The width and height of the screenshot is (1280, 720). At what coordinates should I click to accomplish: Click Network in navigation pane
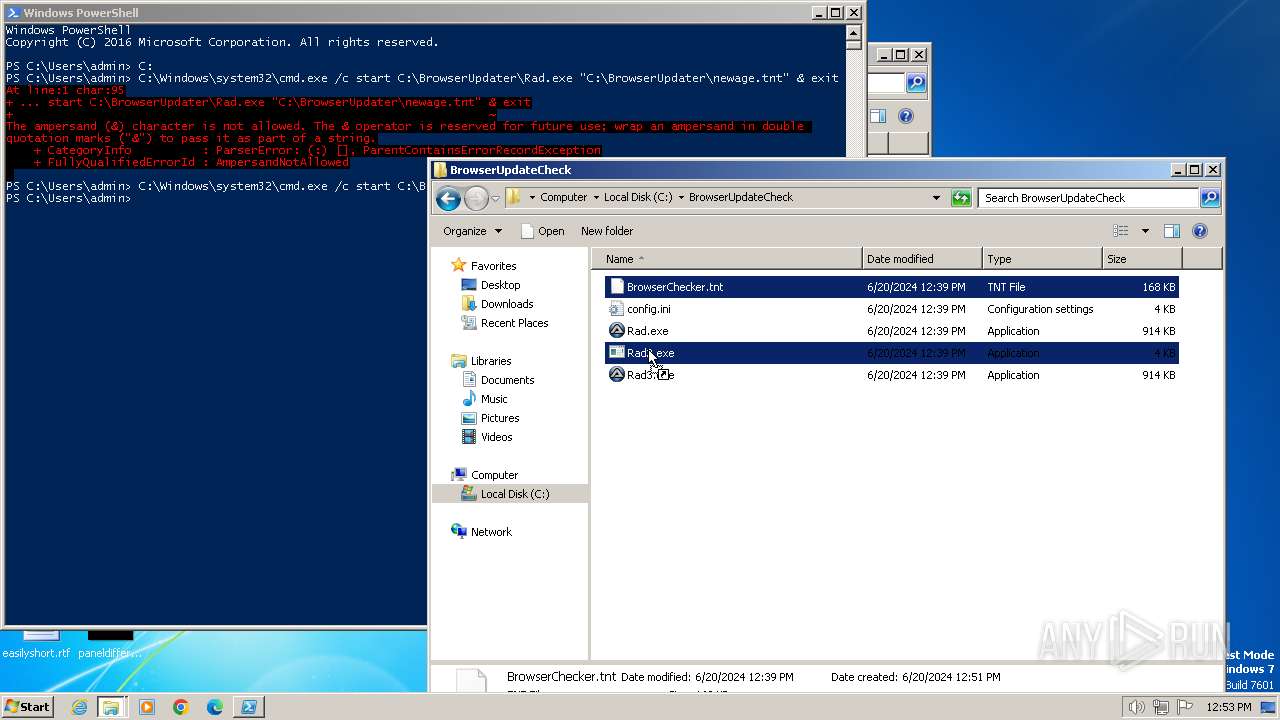pos(491,532)
